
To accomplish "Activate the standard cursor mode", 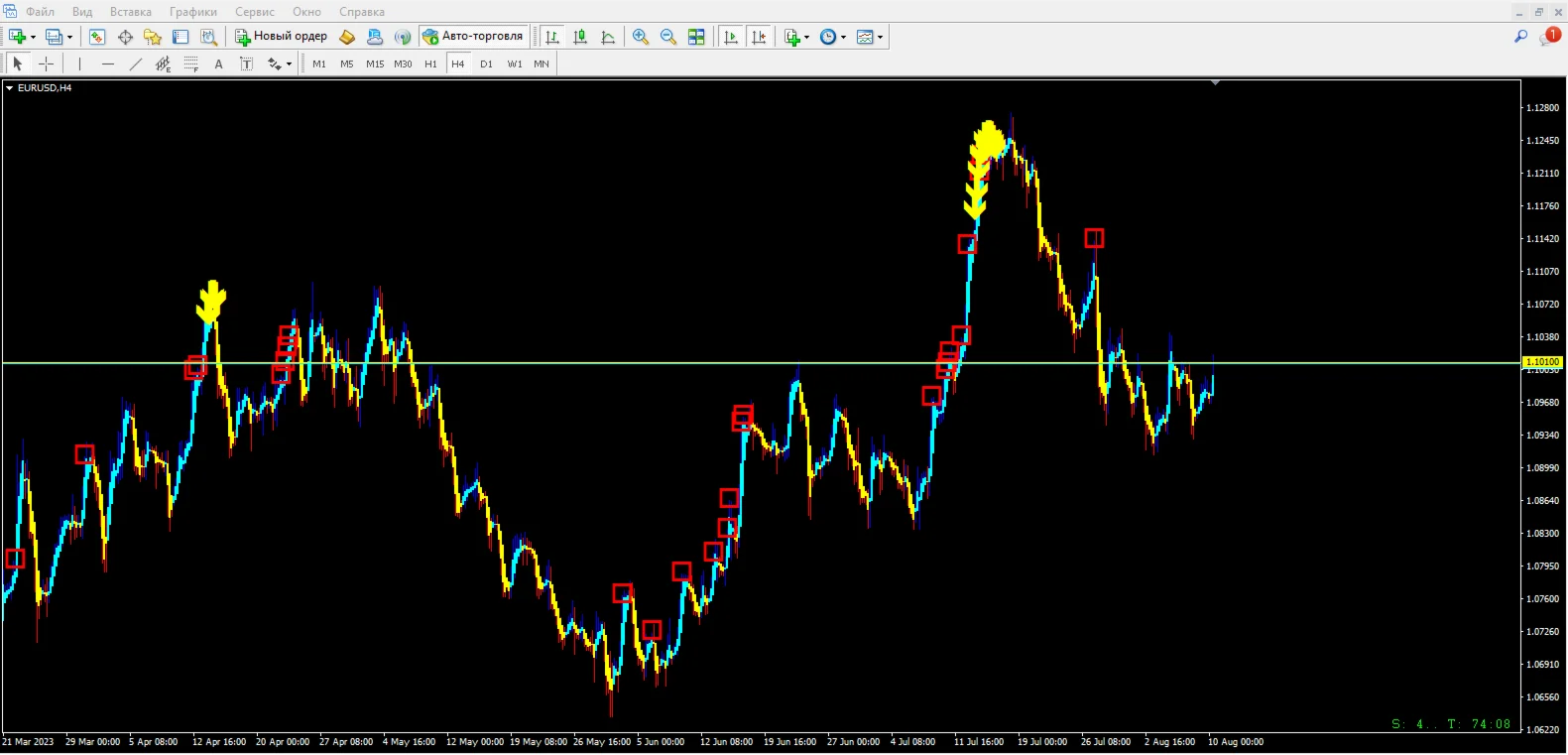I will (18, 63).
